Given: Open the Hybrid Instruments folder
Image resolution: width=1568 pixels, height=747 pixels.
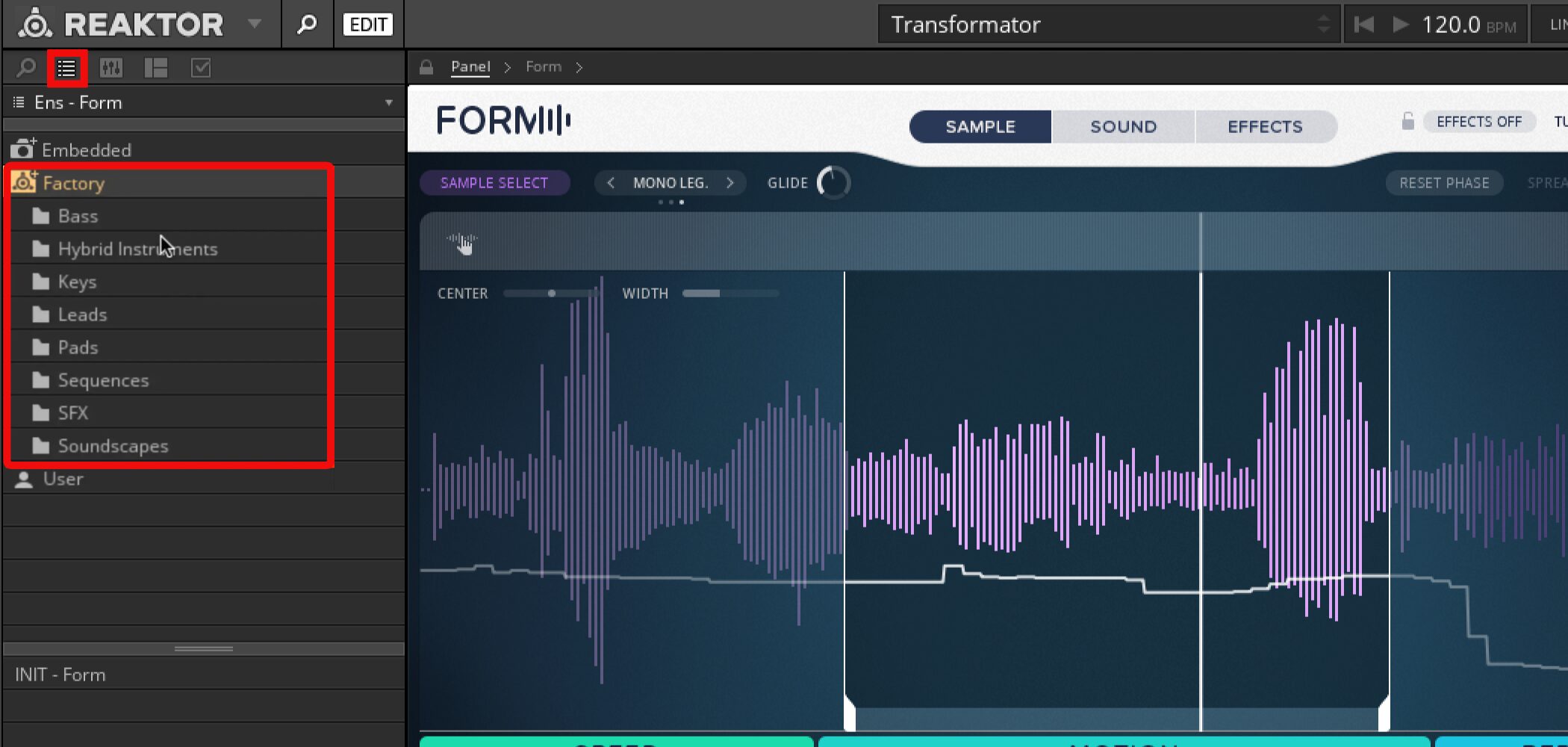Looking at the screenshot, I should coord(204,249).
